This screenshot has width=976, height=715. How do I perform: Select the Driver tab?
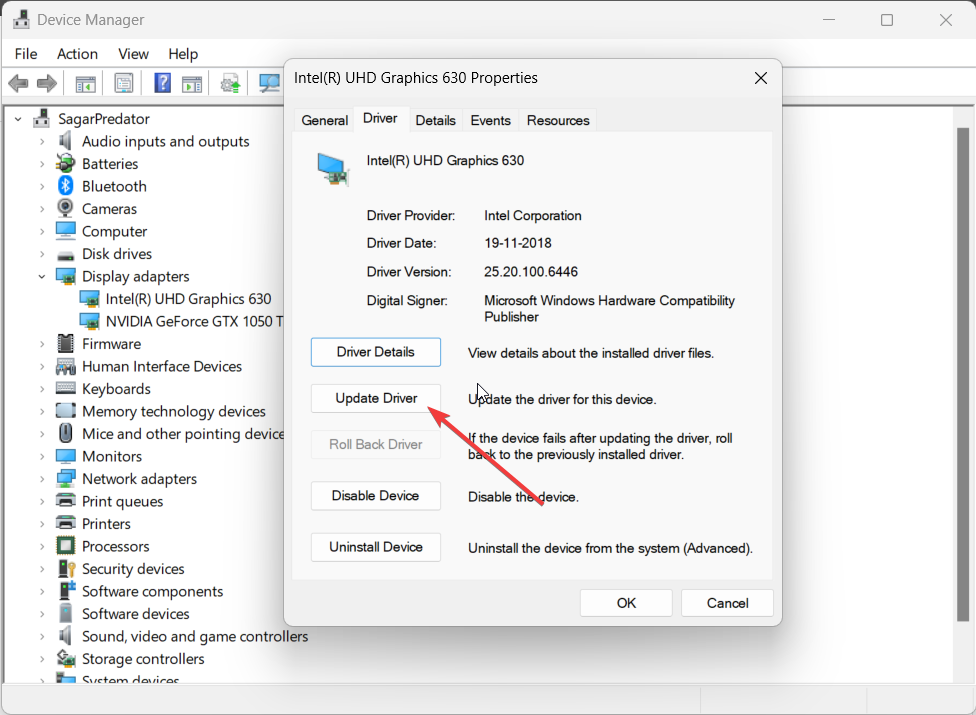point(380,118)
